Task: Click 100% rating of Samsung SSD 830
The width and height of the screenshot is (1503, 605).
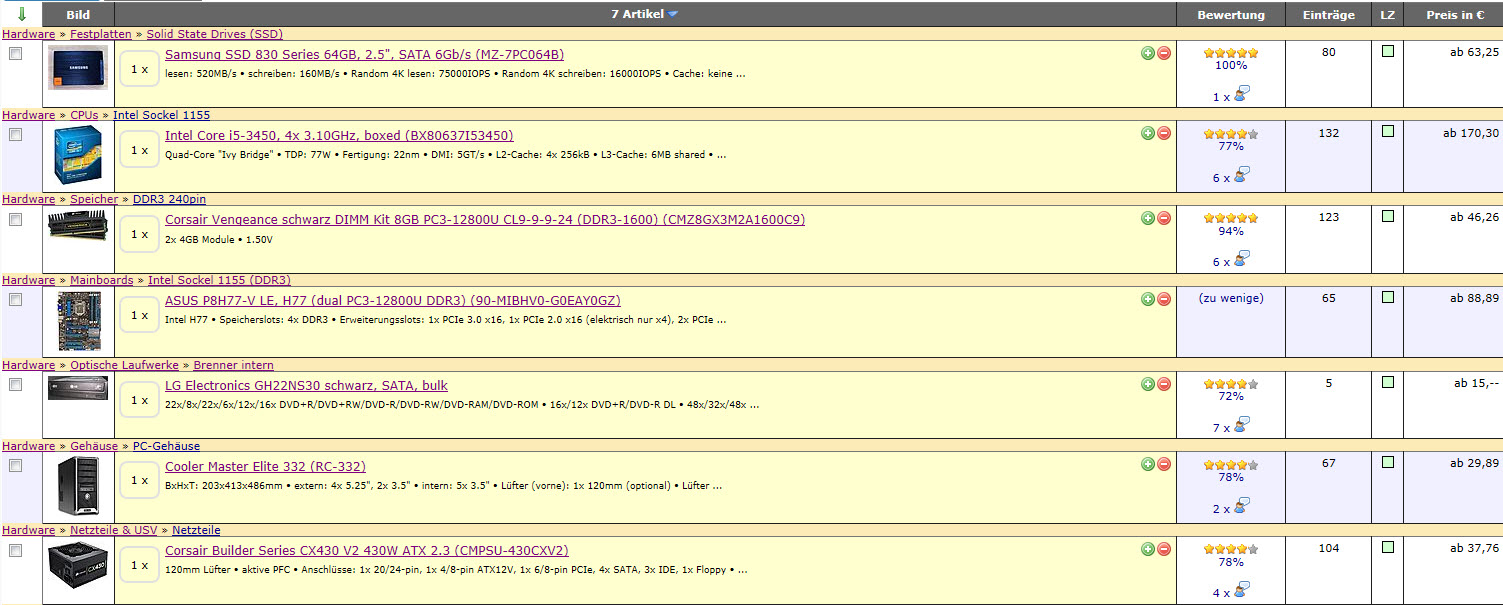Action: [1231, 65]
